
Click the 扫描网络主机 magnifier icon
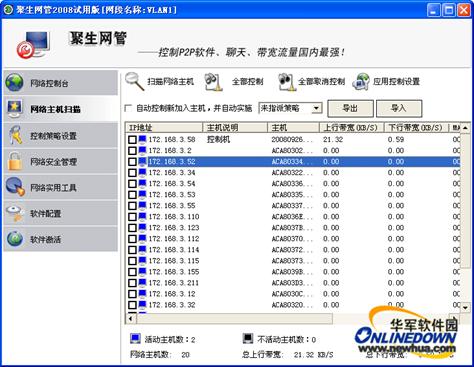click(x=135, y=81)
